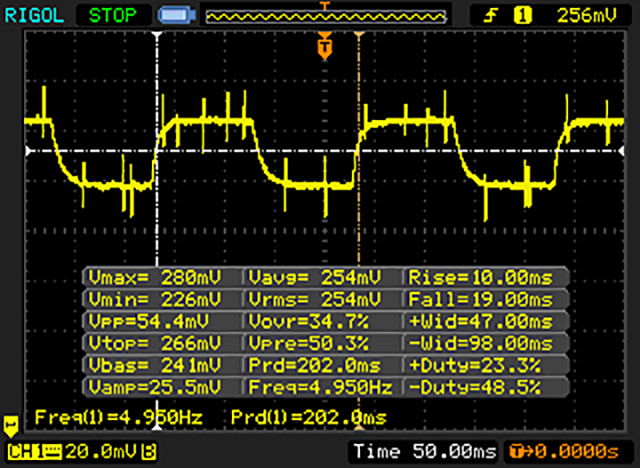Click the Vpre=50.3% measurement
Screen dimensions: 640x468
pos(309,344)
